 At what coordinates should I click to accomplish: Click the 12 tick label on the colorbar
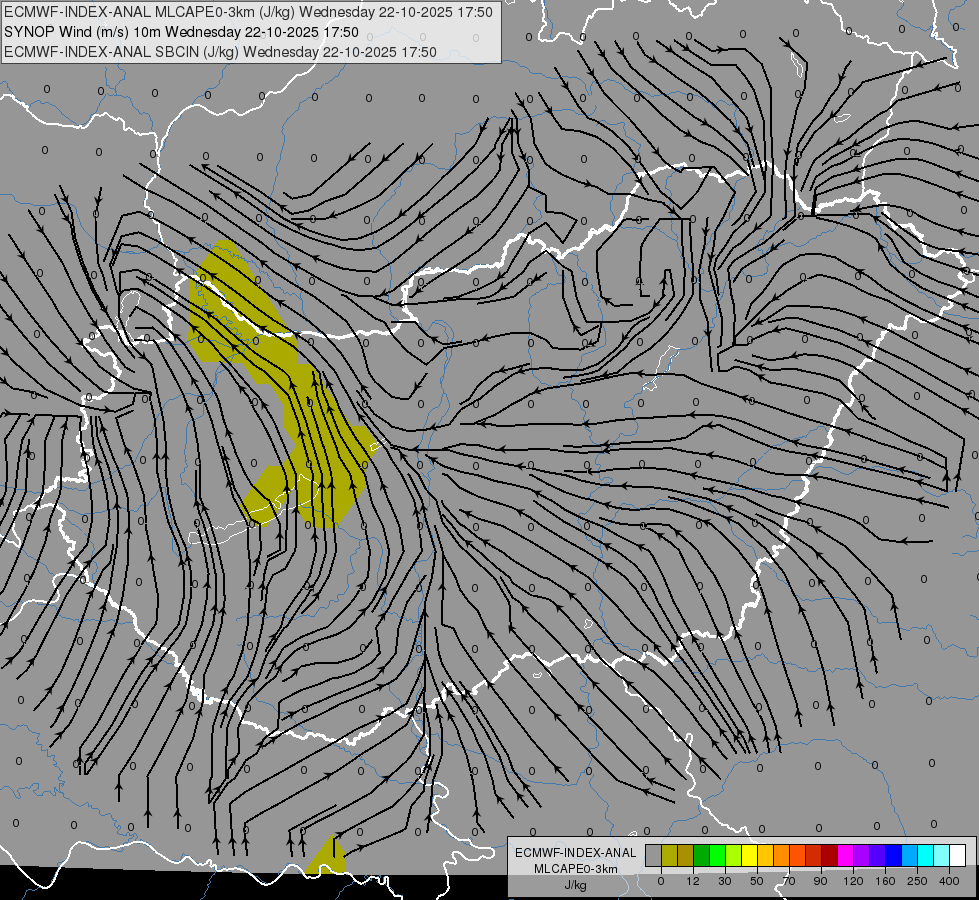pyautogui.click(x=693, y=881)
